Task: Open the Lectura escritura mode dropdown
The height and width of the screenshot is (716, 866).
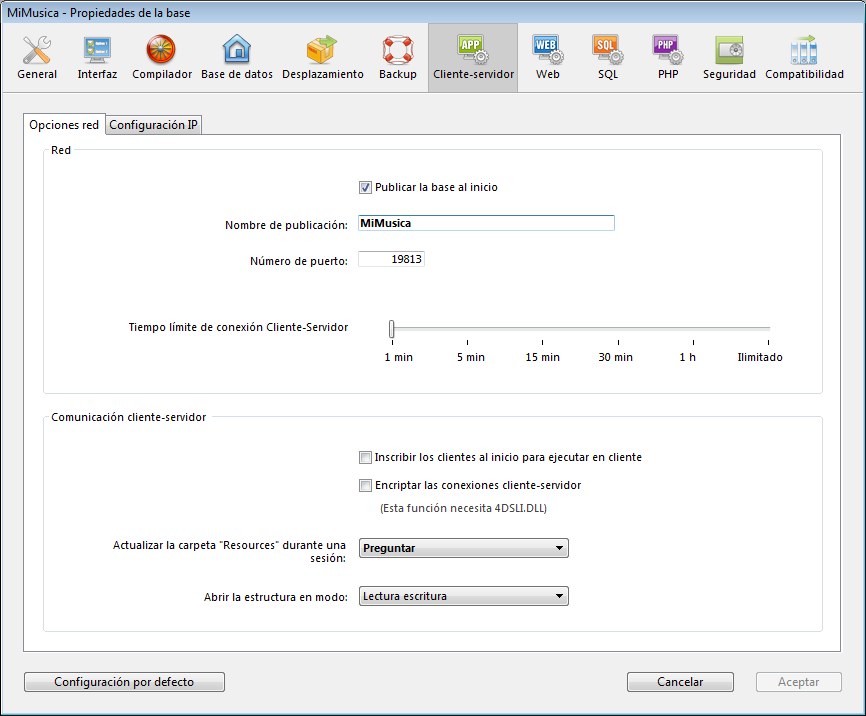Action: [x=463, y=596]
